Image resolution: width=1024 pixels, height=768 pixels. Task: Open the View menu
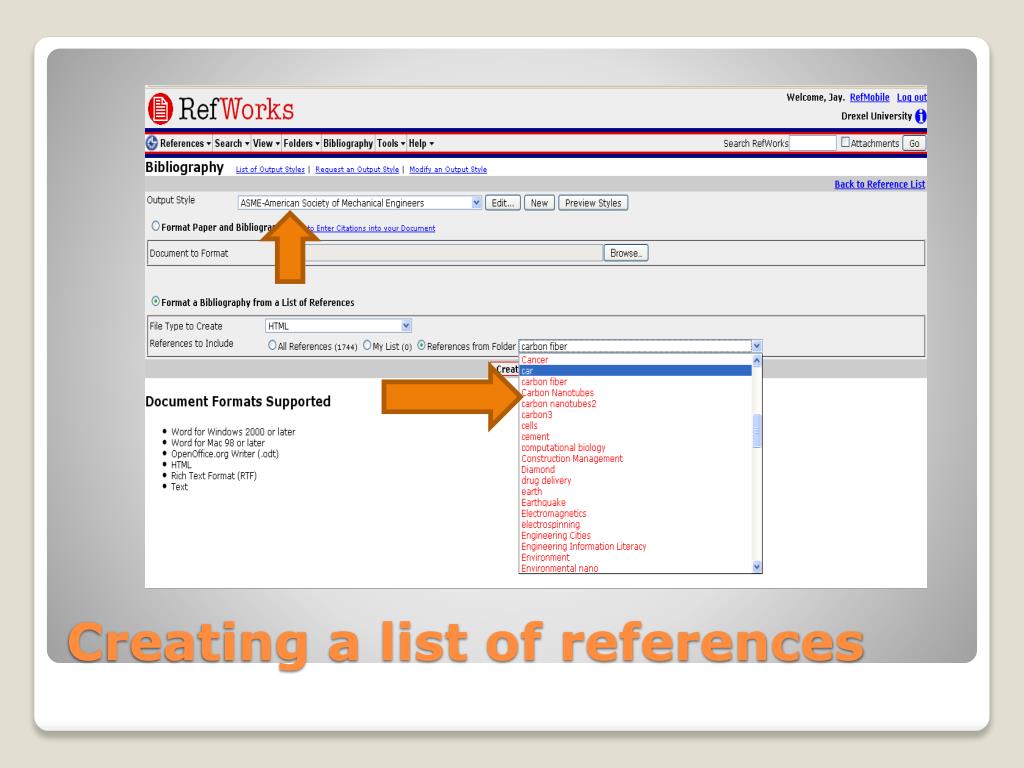266,143
